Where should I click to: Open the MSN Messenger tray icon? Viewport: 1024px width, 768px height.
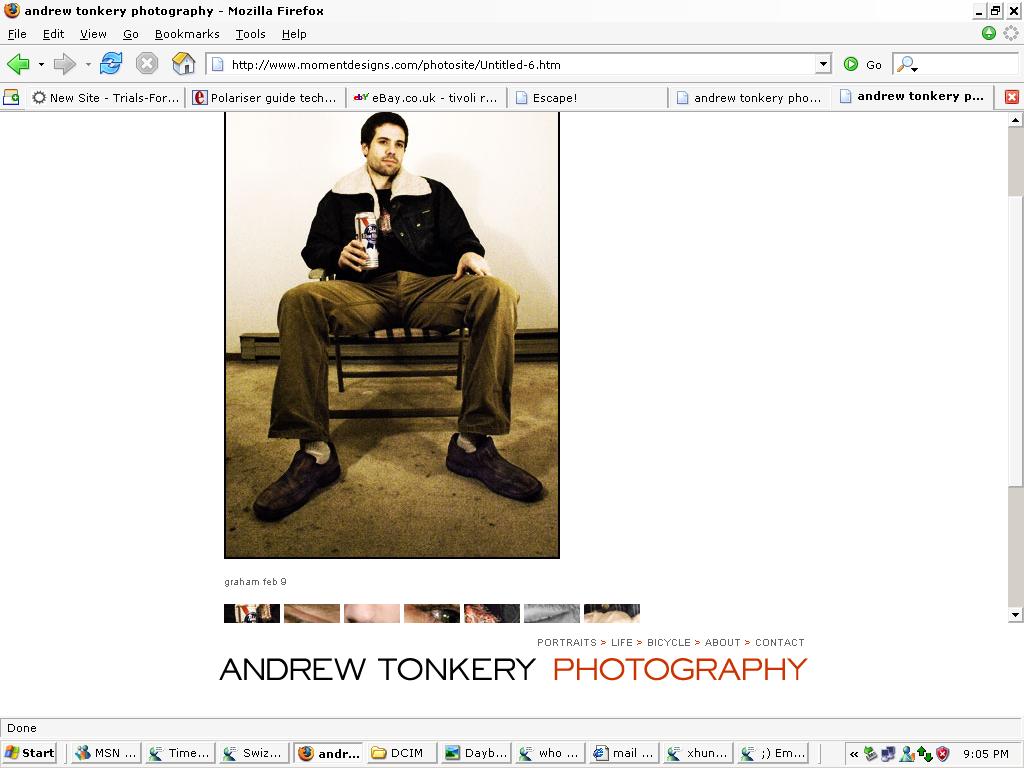tap(906, 754)
